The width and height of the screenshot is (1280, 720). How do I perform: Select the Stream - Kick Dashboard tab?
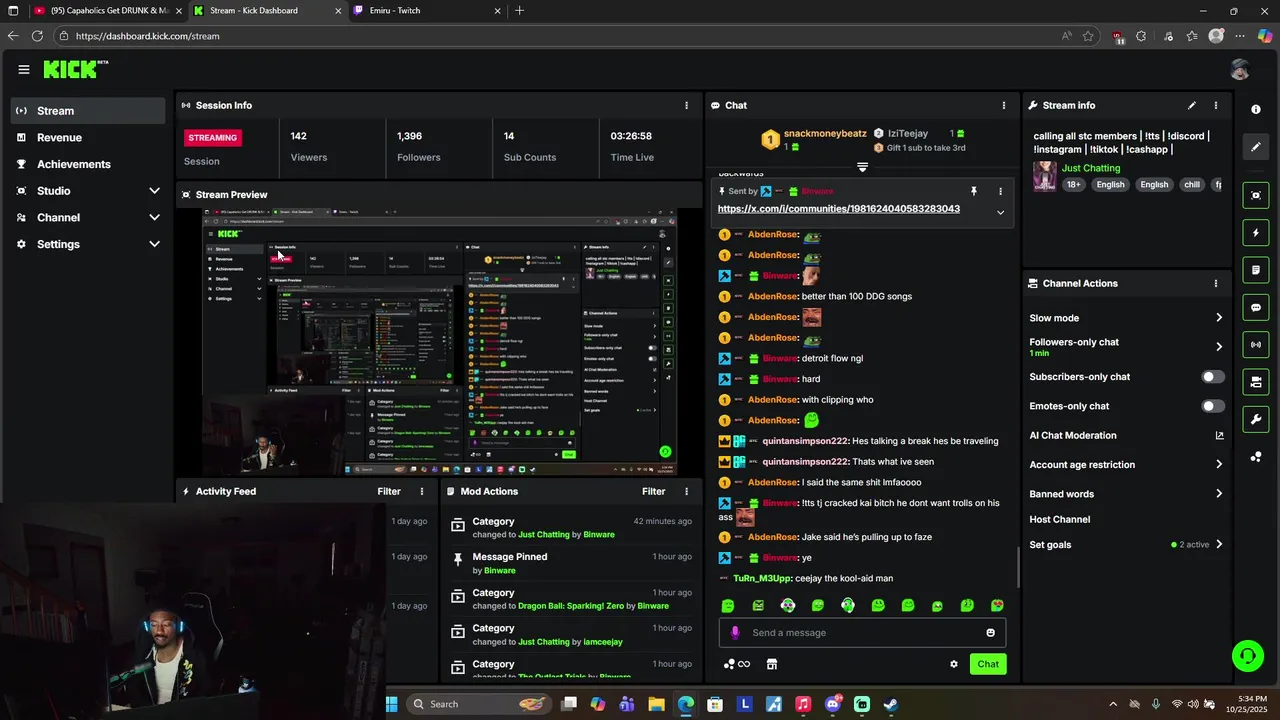tap(268, 10)
